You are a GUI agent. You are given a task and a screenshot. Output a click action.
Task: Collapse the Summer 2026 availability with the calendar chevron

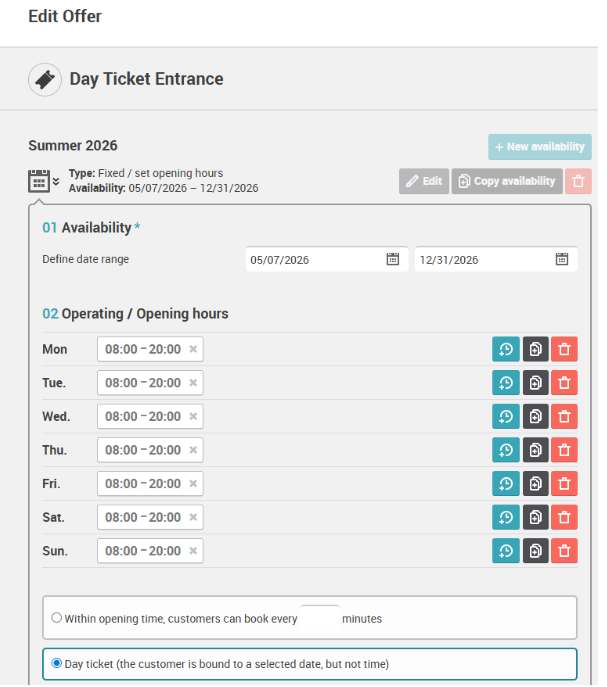(x=44, y=181)
